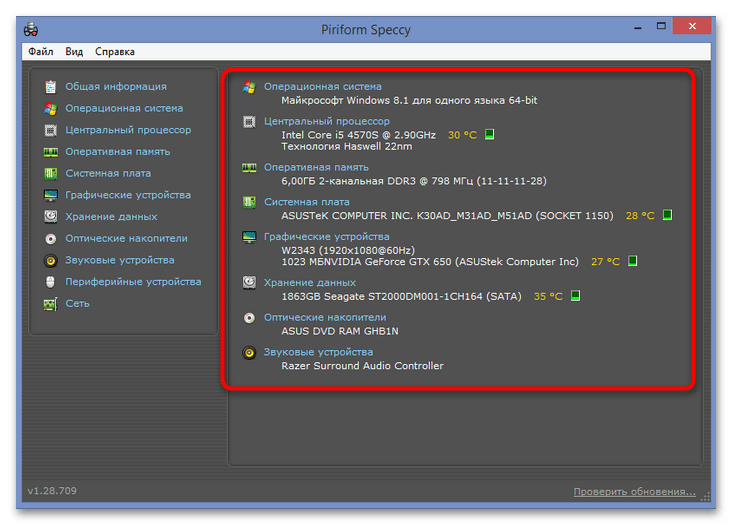Image resolution: width=732 pixels, height=525 pixels.
Task: Click the text W2343 (1920x1080@60Hz)
Action: coord(348,250)
